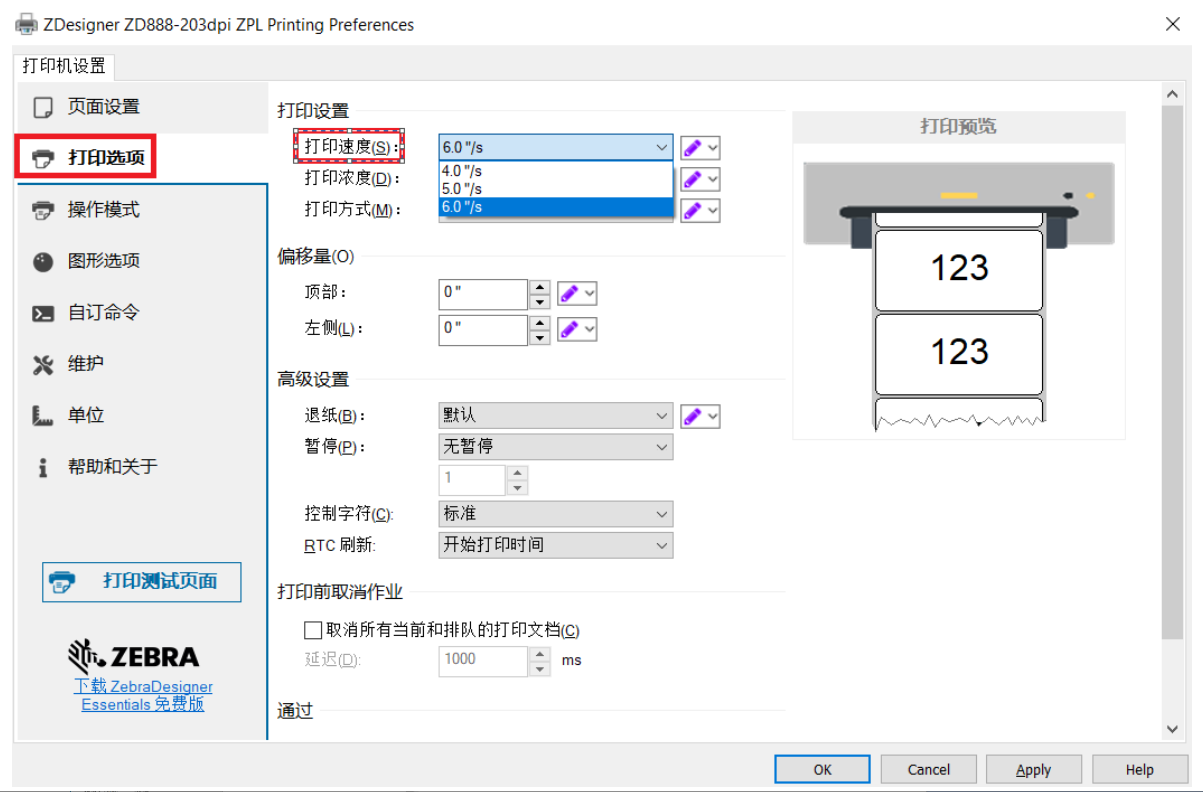Screen dimensions: 1203x792
Task: Click the 打印预览 header text
Action: pos(958,127)
